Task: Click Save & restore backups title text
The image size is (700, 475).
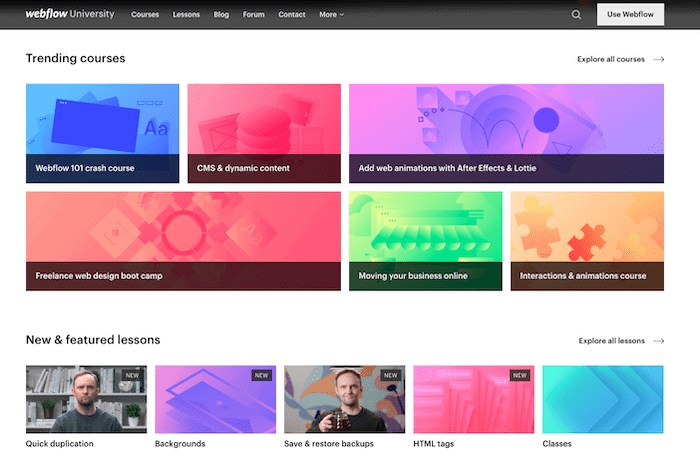Action: [329, 444]
